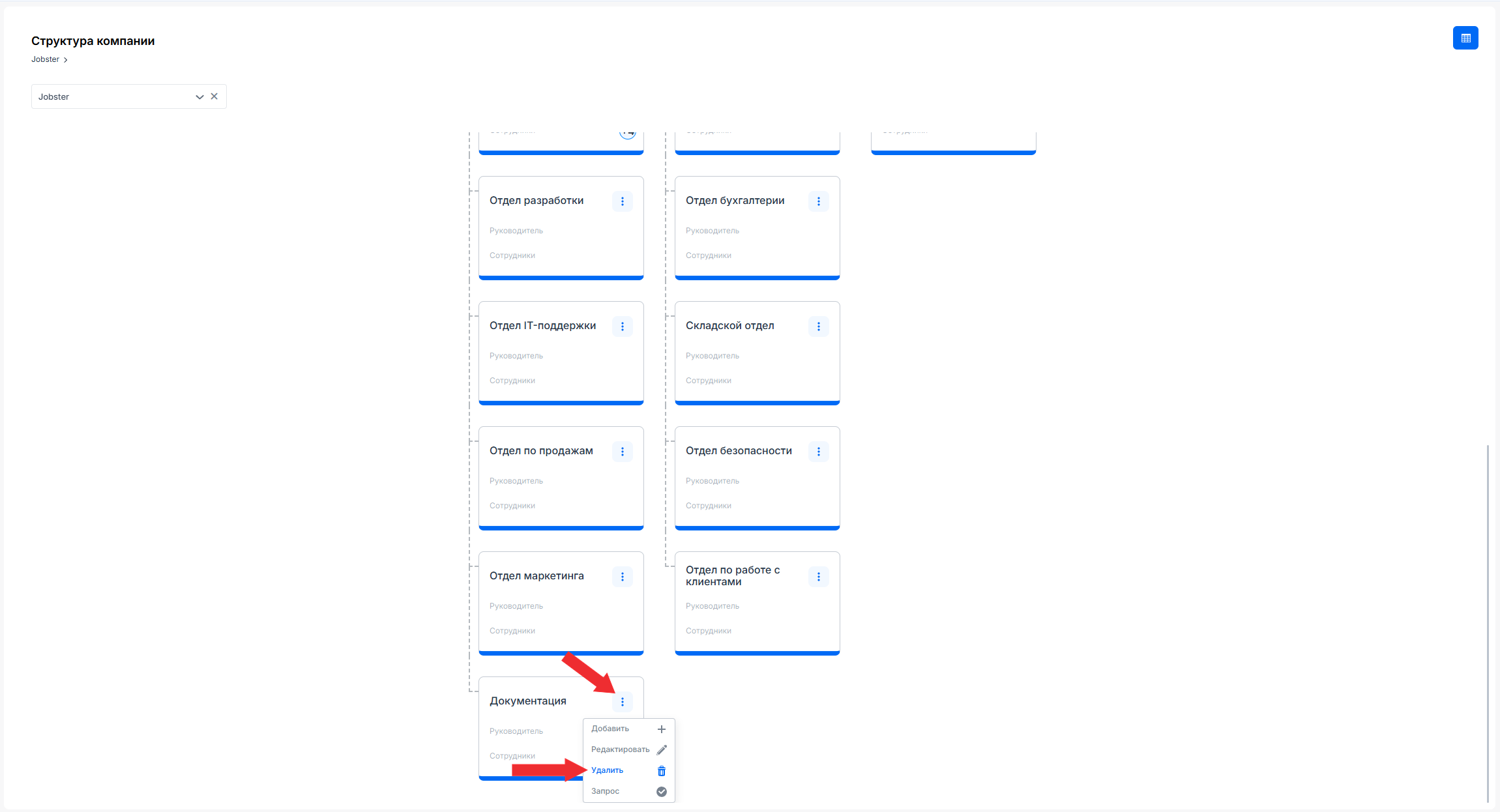Open menu for Отдел по работе с клиентами
This screenshot has width=1500, height=812.
[818, 577]
